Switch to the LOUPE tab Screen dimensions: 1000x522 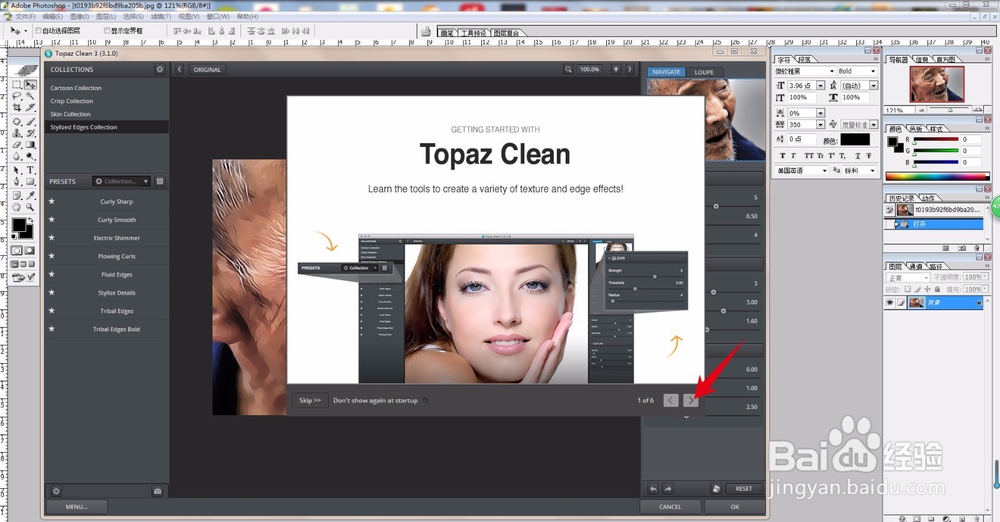(703, 72)
